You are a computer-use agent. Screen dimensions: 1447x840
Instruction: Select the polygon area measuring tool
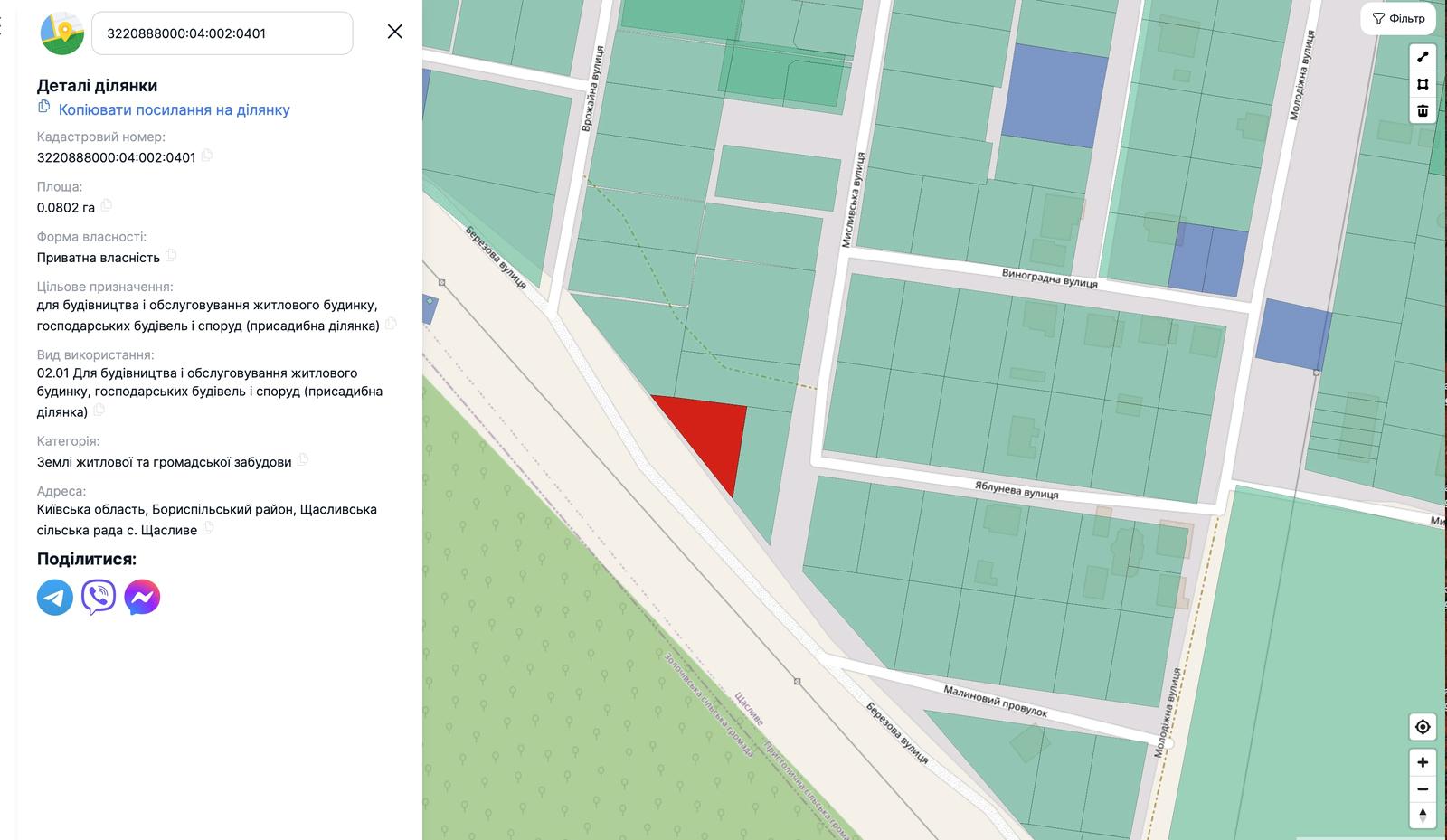1422,84
